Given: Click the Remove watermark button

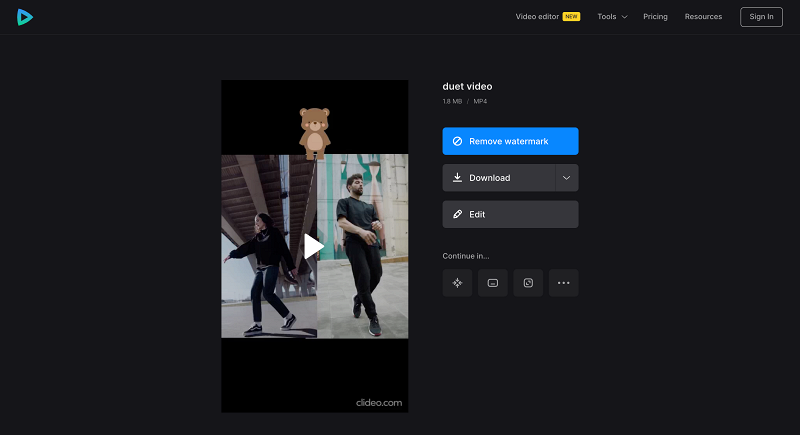Looking at the screenshot, I should (510, 141).
